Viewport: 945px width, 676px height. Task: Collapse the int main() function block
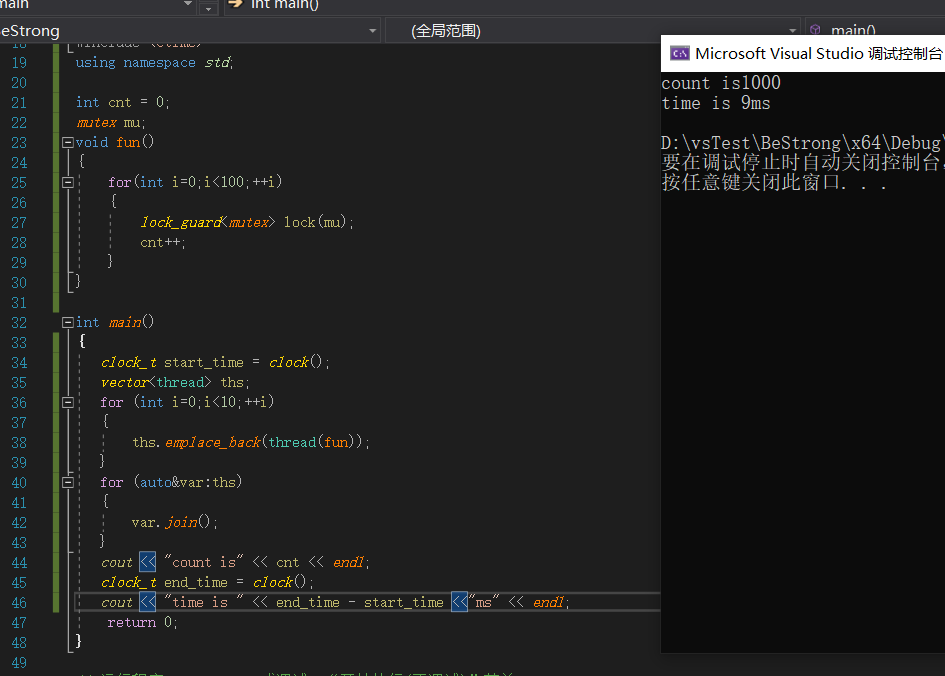[x=68, y=322]
